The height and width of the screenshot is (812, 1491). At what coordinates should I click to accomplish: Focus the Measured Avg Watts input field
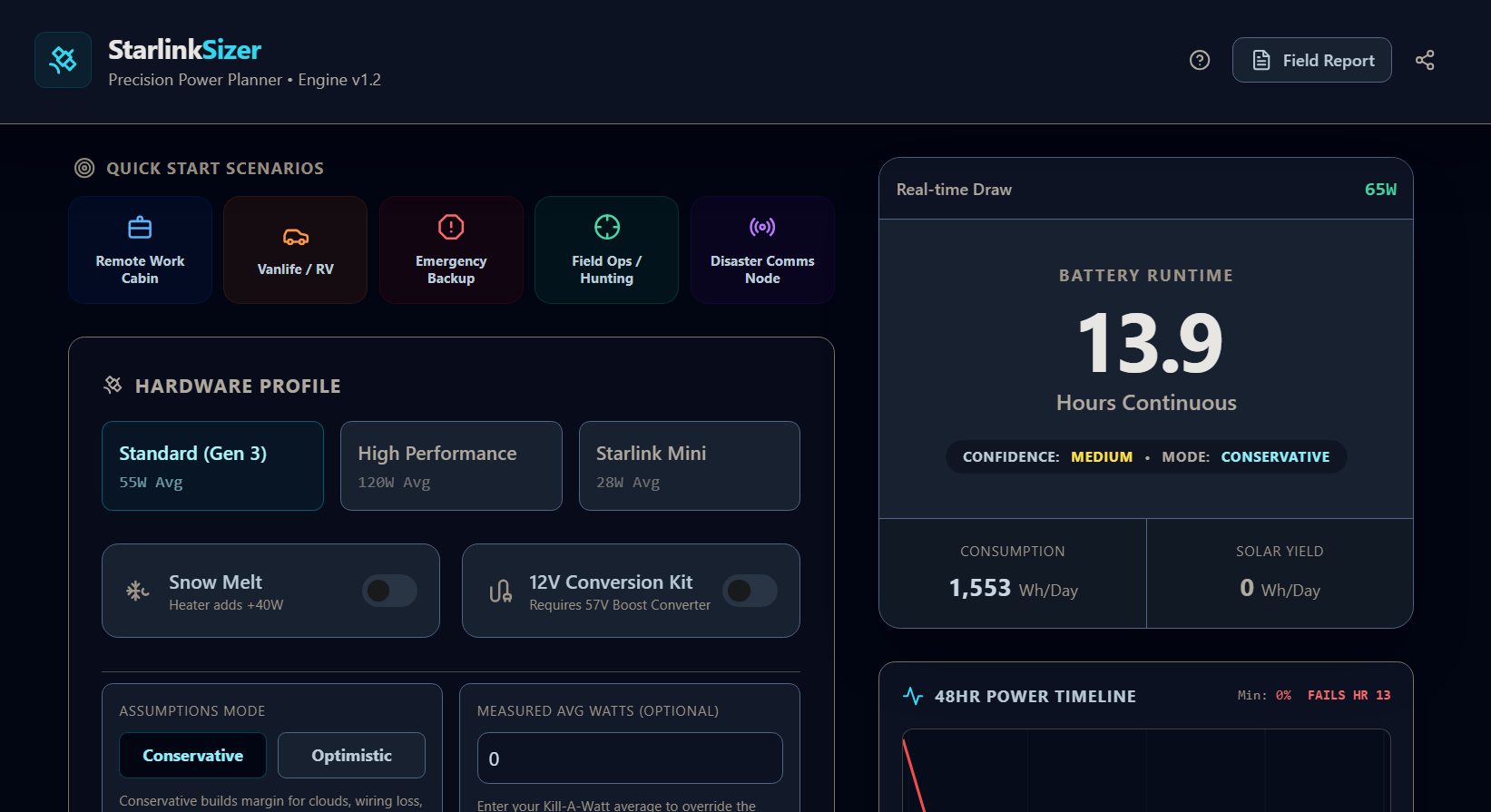[630, 758]
